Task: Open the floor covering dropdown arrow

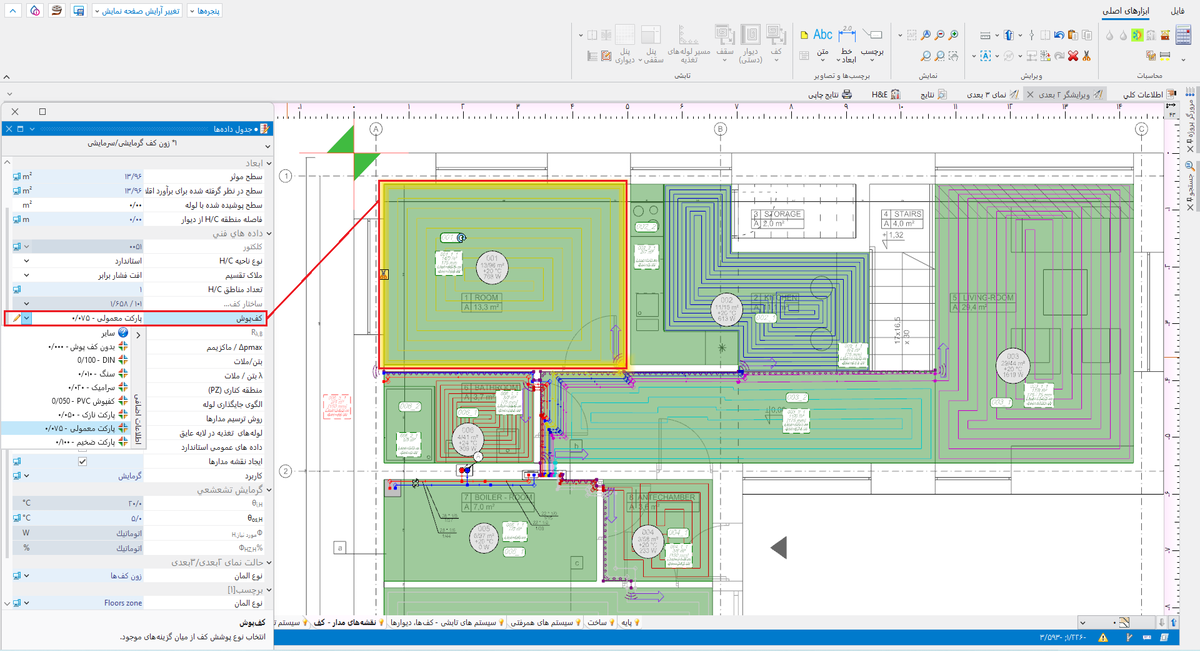Action: click(27, 317)
